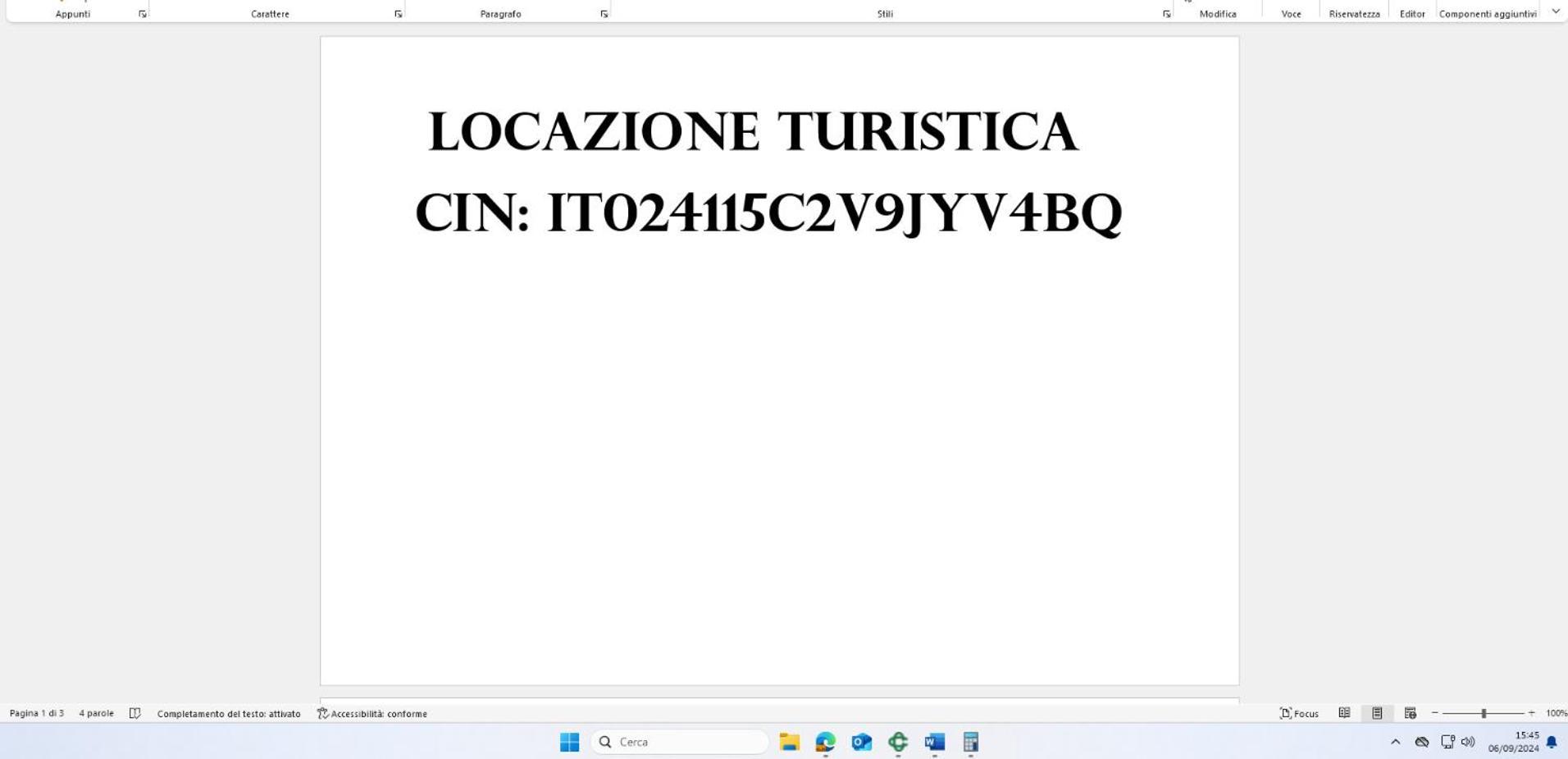Collapse the ribbon with the chevron

pyautogui.click(x=1556, y=11)
